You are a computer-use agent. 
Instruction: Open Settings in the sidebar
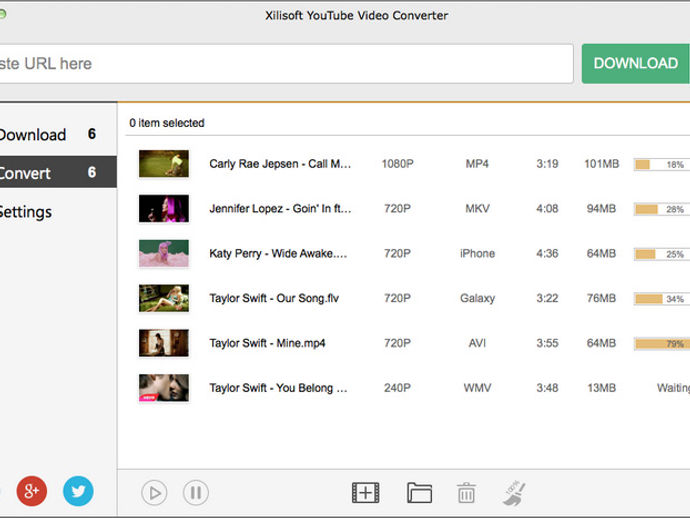pyautogui.click(x=58, y=212)
